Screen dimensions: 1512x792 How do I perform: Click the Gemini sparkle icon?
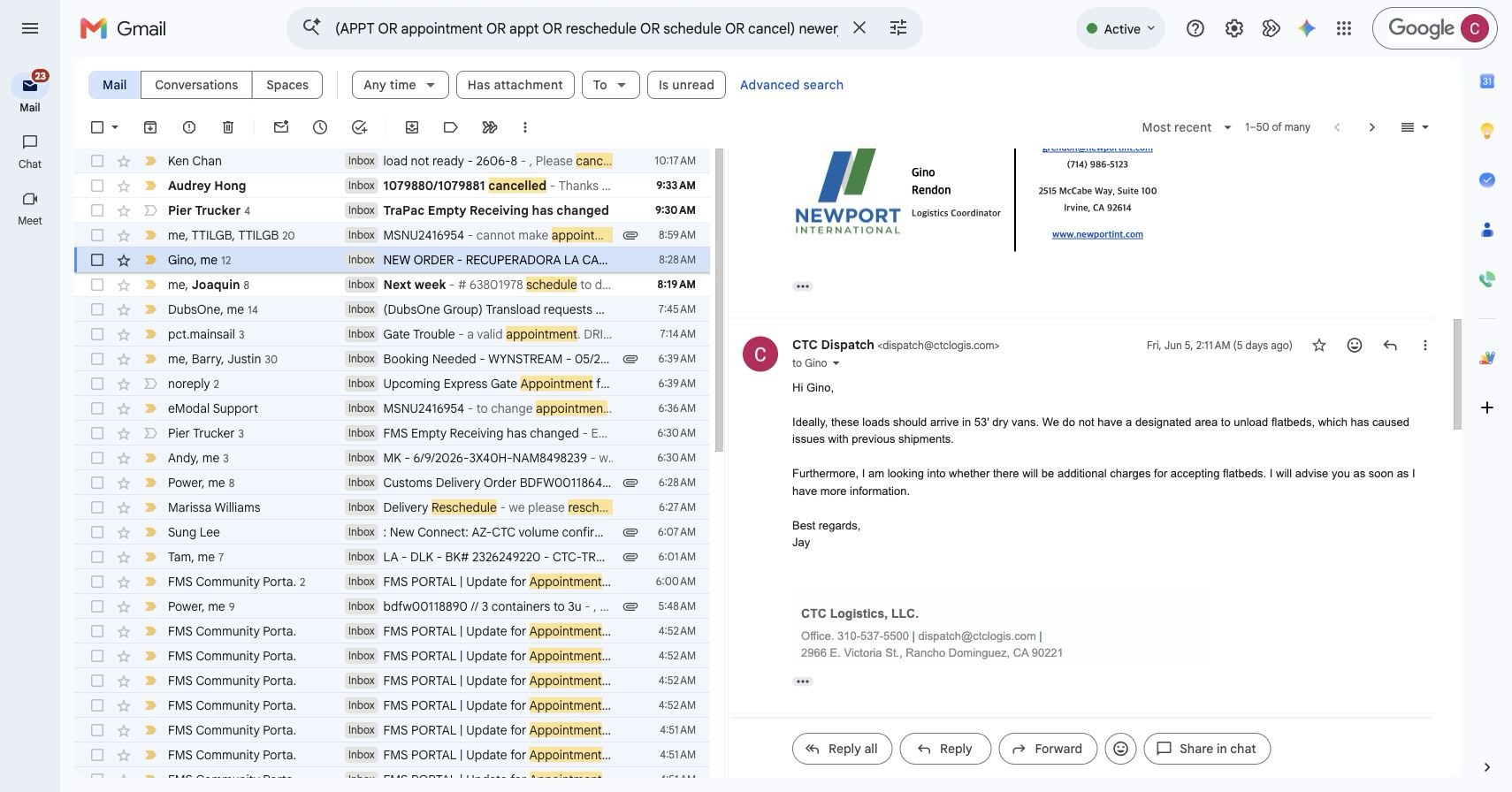[1307, 28]
